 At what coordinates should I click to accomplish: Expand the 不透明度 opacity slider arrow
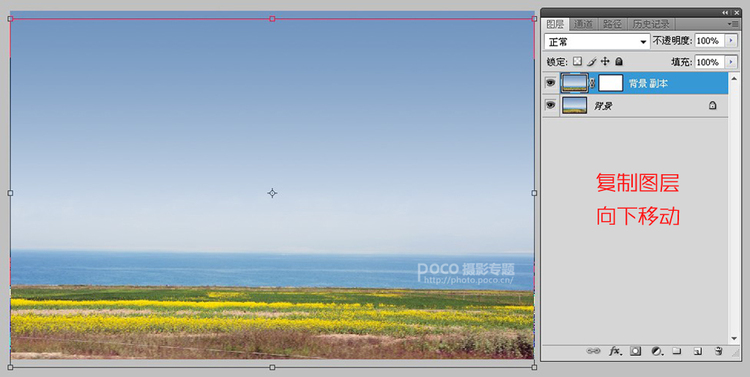[x=731, y=41]
